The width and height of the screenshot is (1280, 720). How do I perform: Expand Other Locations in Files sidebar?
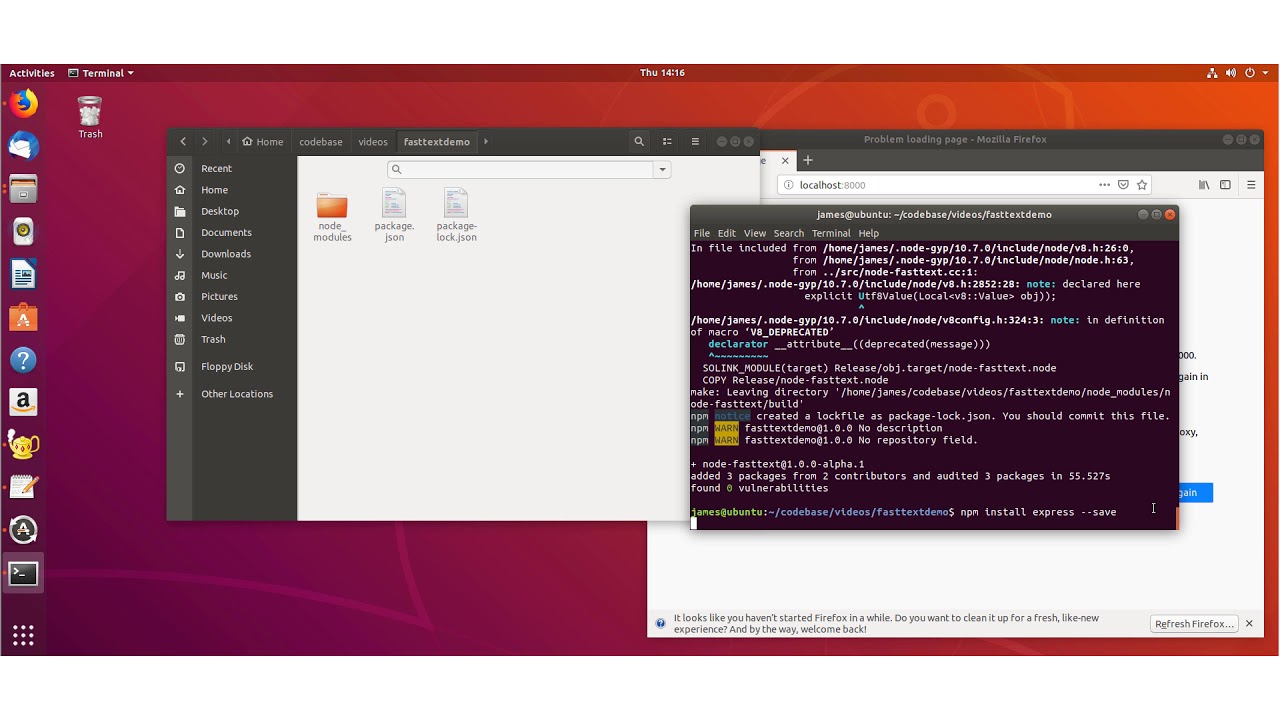pyautogui.click(x=237, y=394)
